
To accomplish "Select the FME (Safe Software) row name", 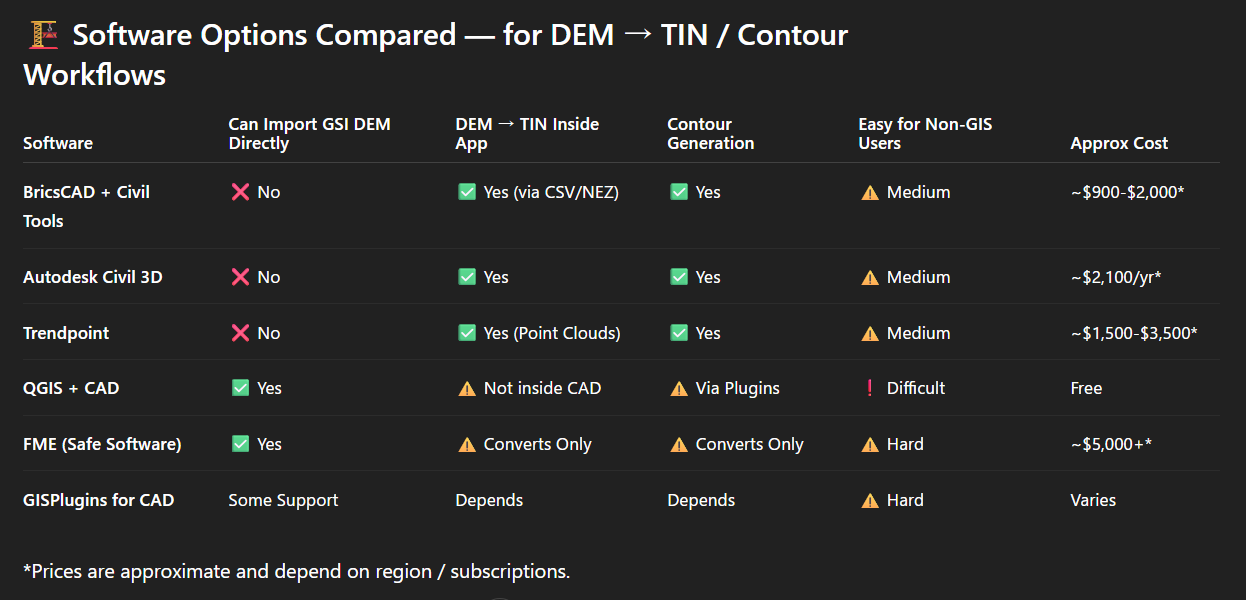I will (x=102, y=444).
